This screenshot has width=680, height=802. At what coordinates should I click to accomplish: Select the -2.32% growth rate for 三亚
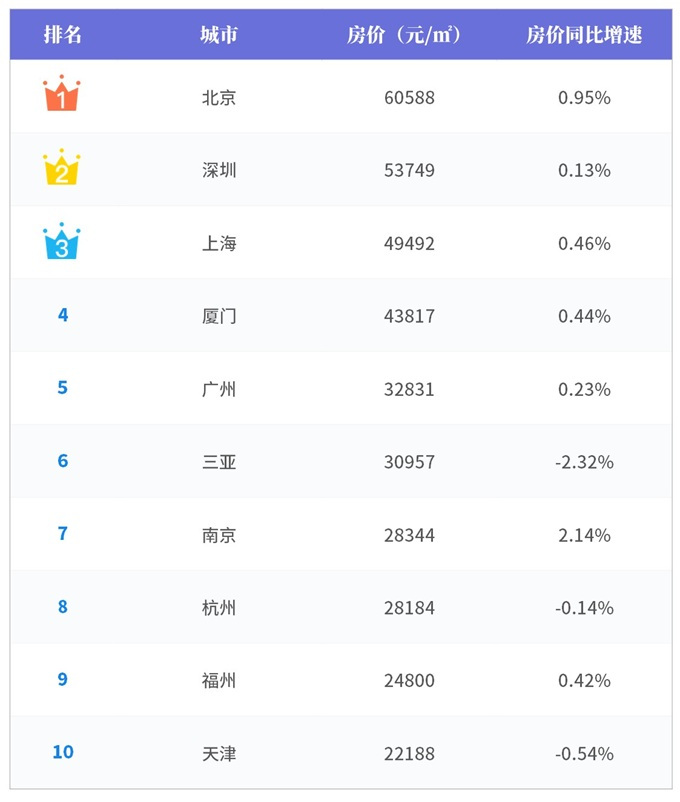click(x=584, y=462)
